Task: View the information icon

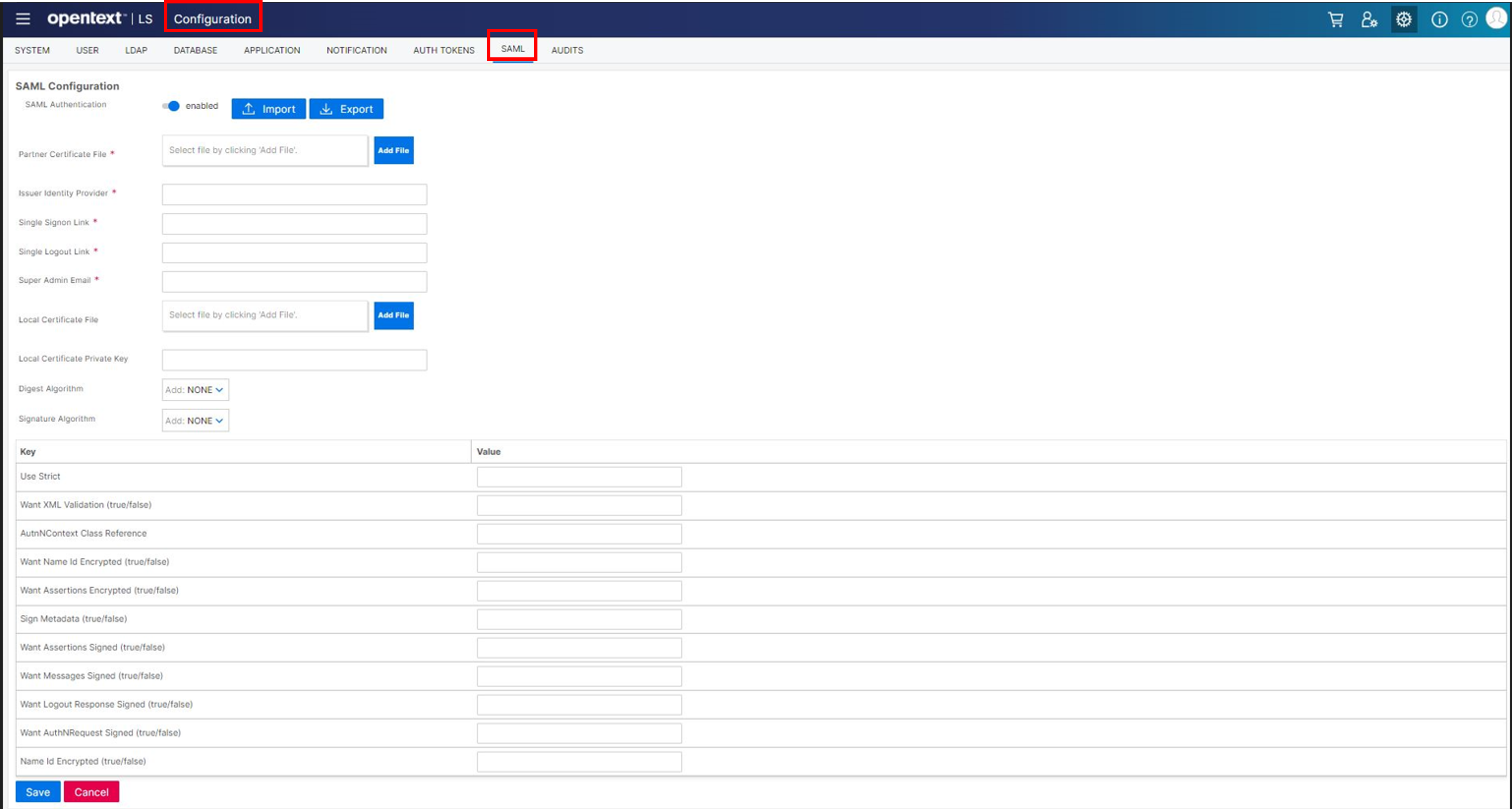Action: (1439, 19)
